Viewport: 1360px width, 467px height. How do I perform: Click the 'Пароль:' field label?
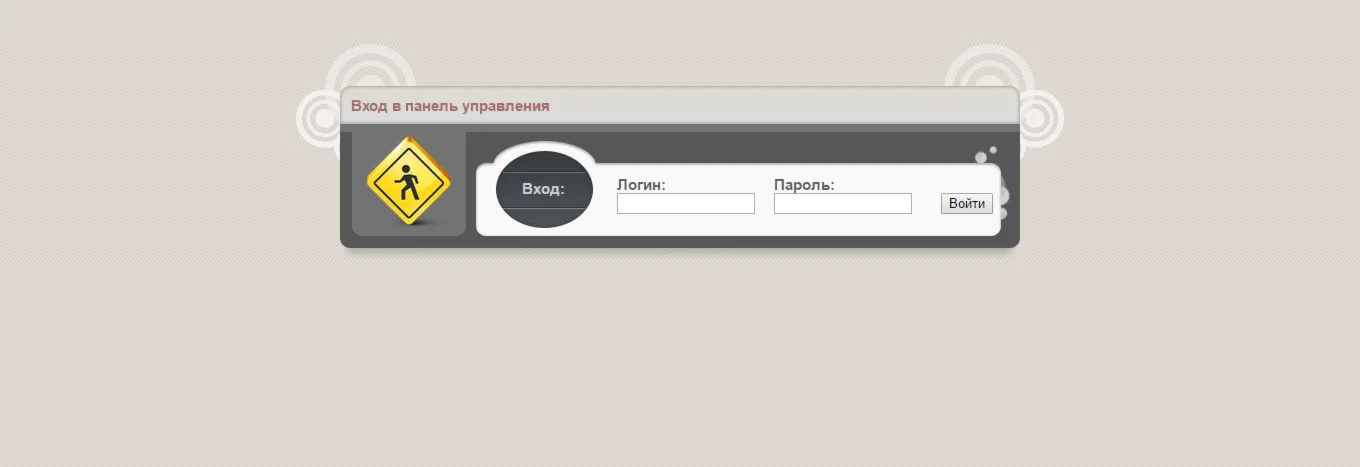(804, 184)
